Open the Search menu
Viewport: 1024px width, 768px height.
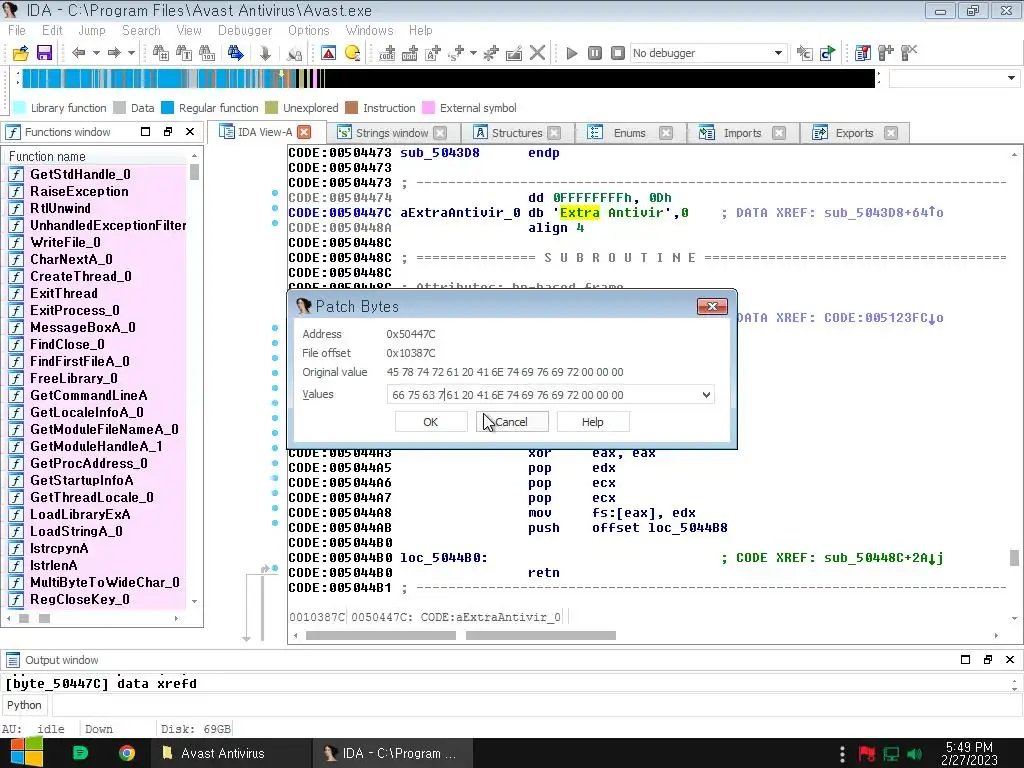pyautogui.click(x=141, y=31)
